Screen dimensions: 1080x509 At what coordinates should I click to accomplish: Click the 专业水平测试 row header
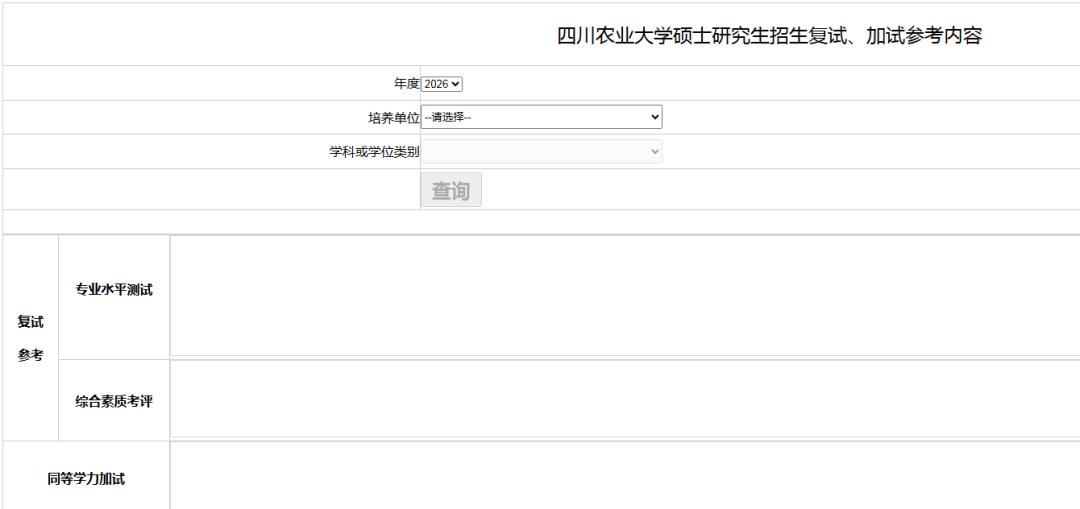(114, 290)
